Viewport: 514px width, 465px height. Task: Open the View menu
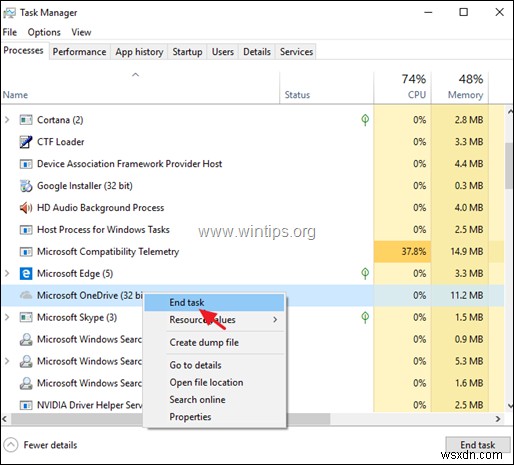point(81,32)
